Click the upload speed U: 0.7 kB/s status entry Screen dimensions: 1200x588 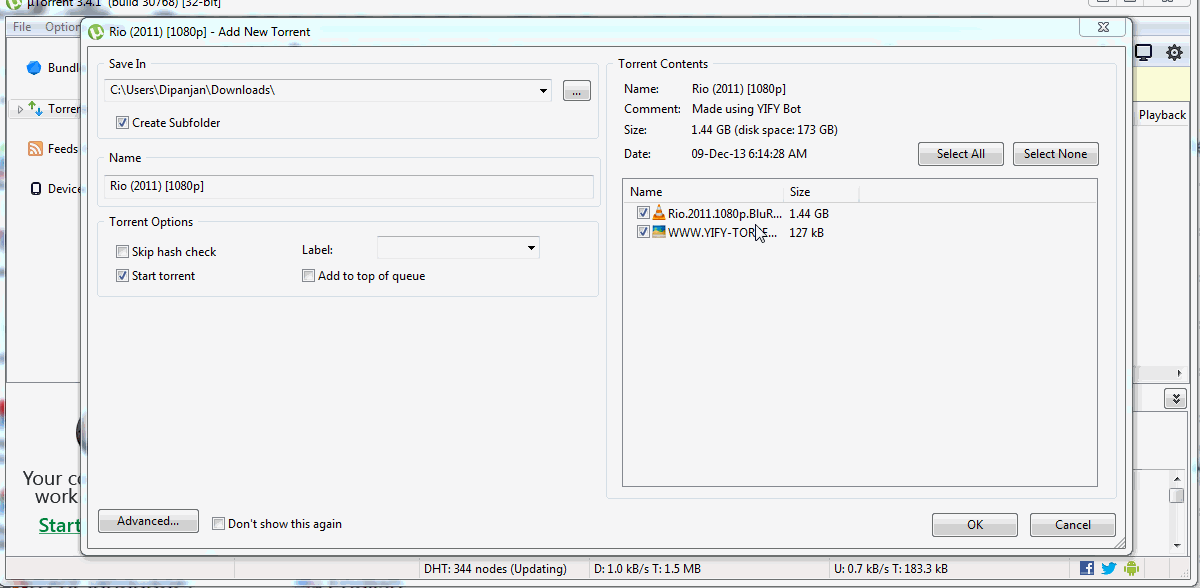(891, 569)
